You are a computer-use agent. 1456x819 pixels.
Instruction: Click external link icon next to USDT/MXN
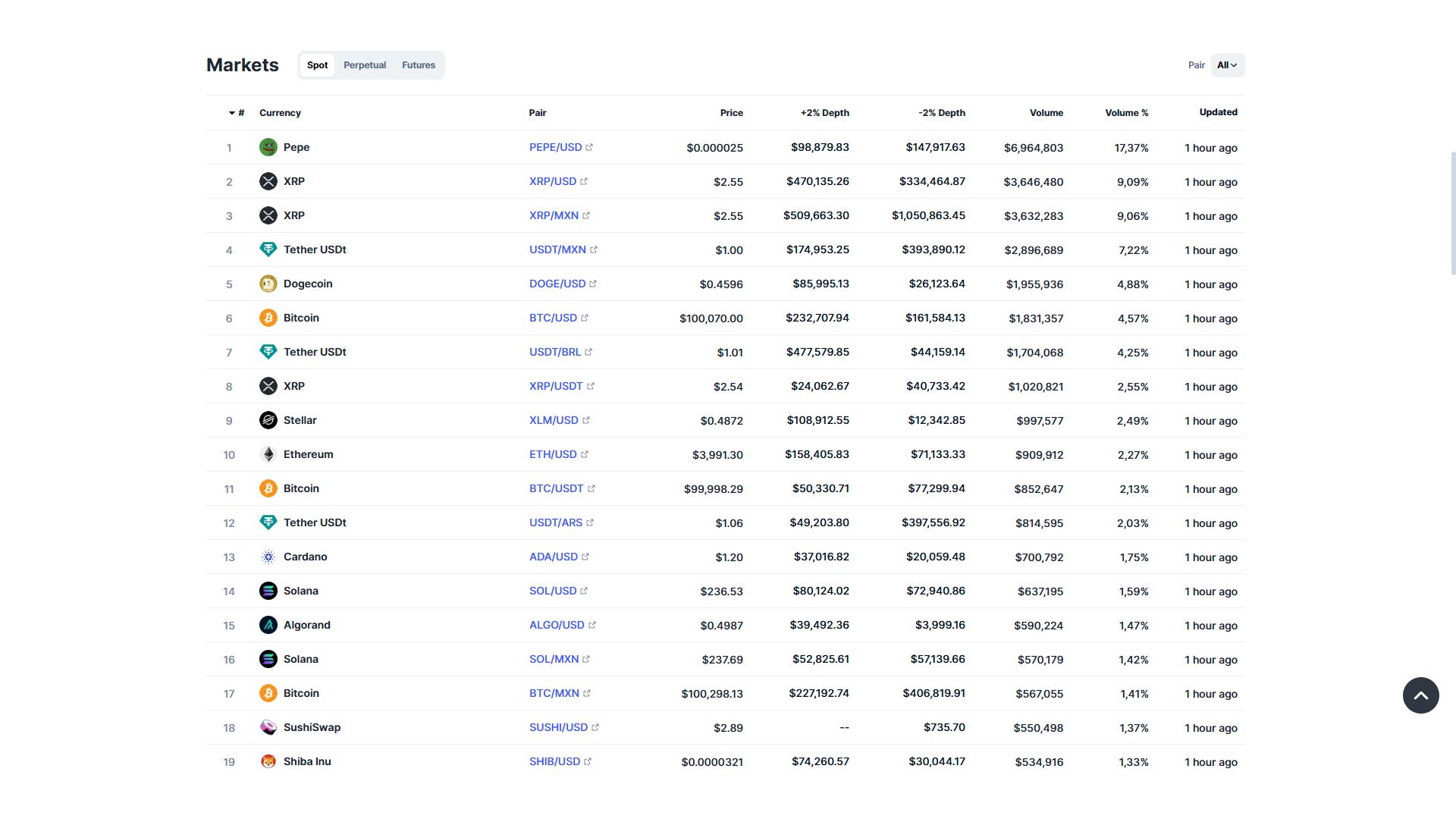[594, 249]
